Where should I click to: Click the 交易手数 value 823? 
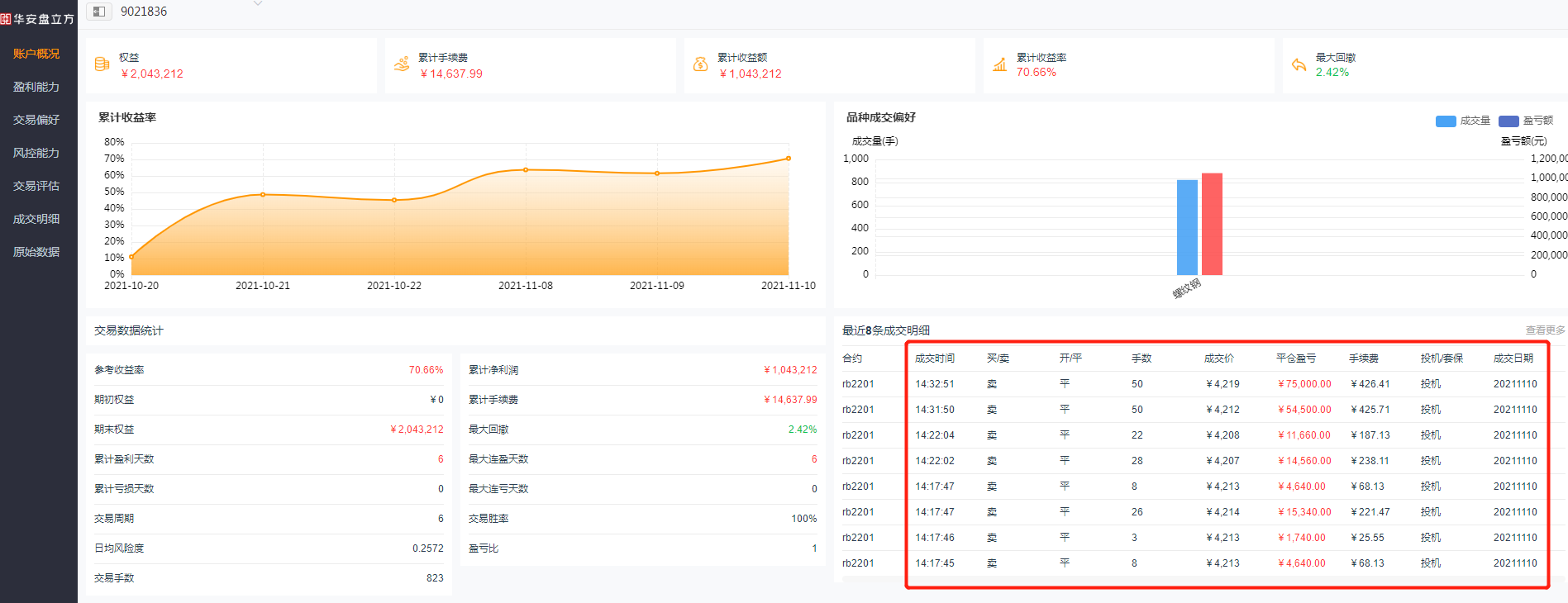click(x=435, y=578)
